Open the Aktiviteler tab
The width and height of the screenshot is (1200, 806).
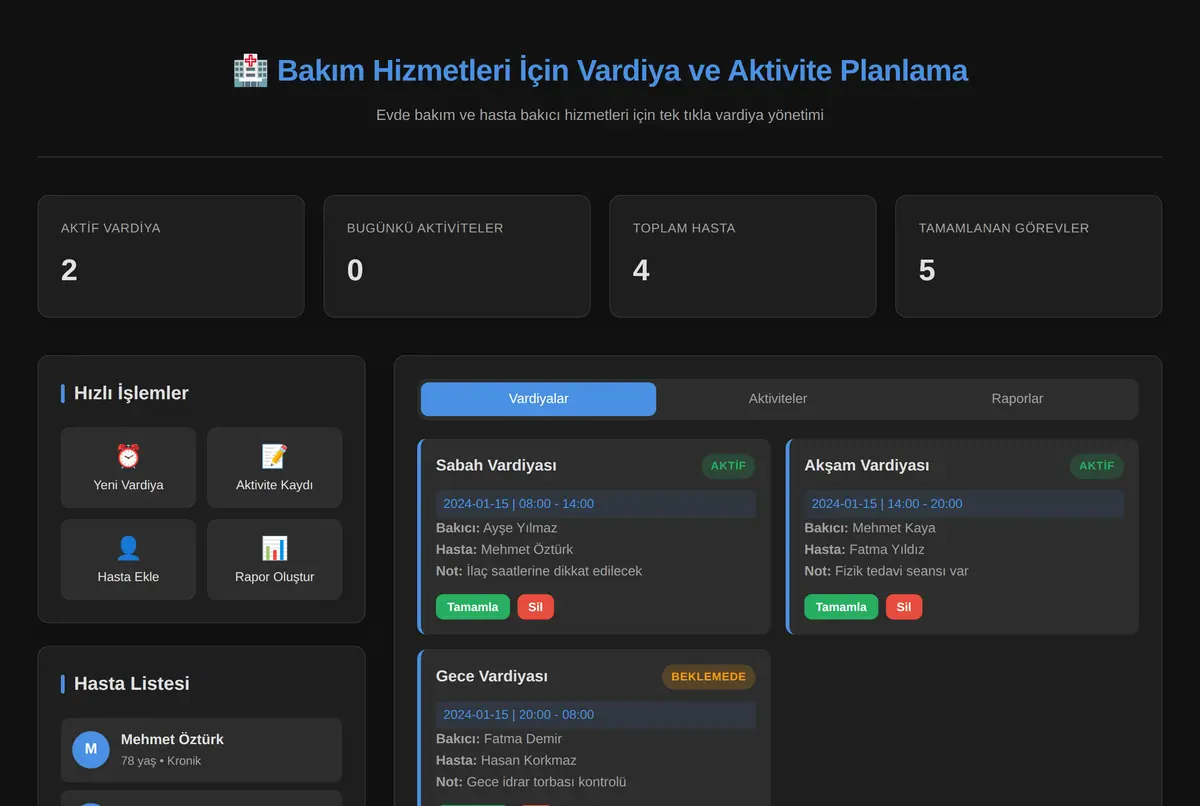pos(778,399)
